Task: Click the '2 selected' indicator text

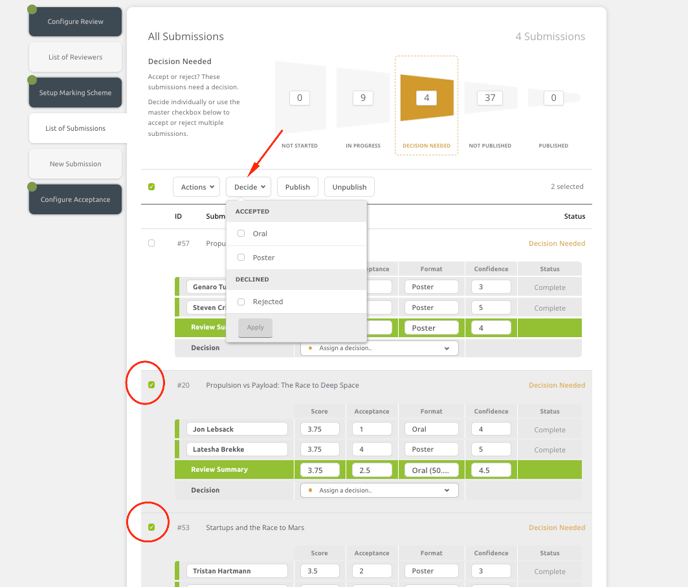Action: pyautogui.click(x=567, y=186)
